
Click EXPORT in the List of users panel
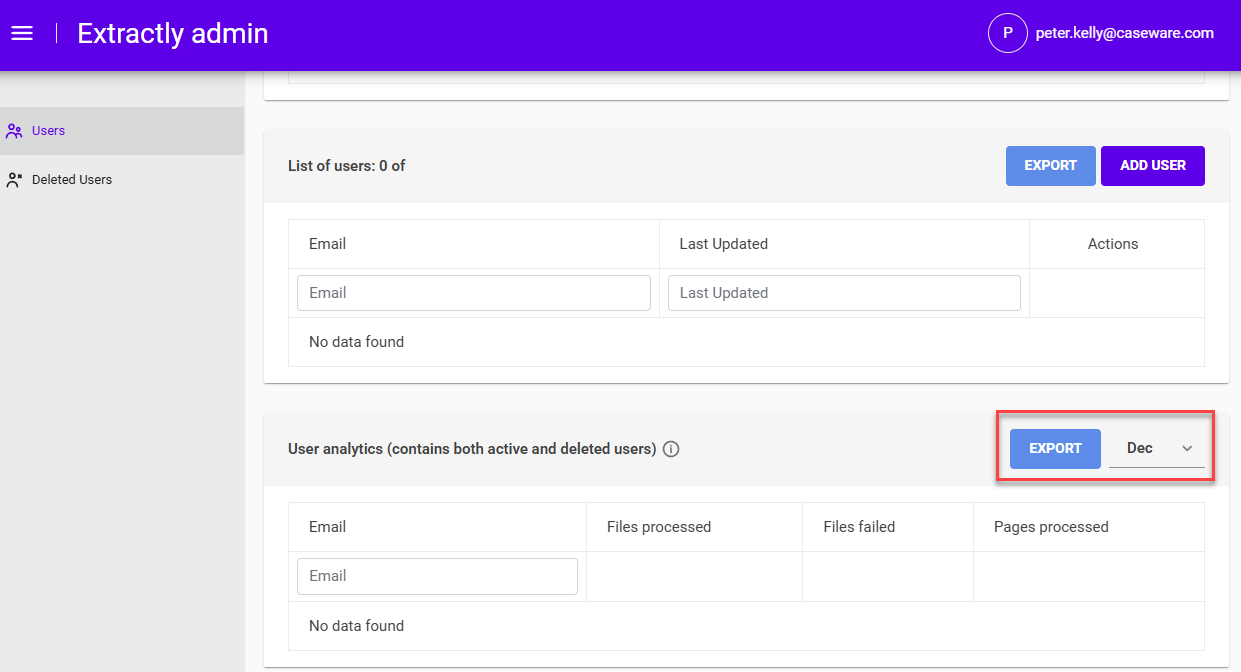1050,165
